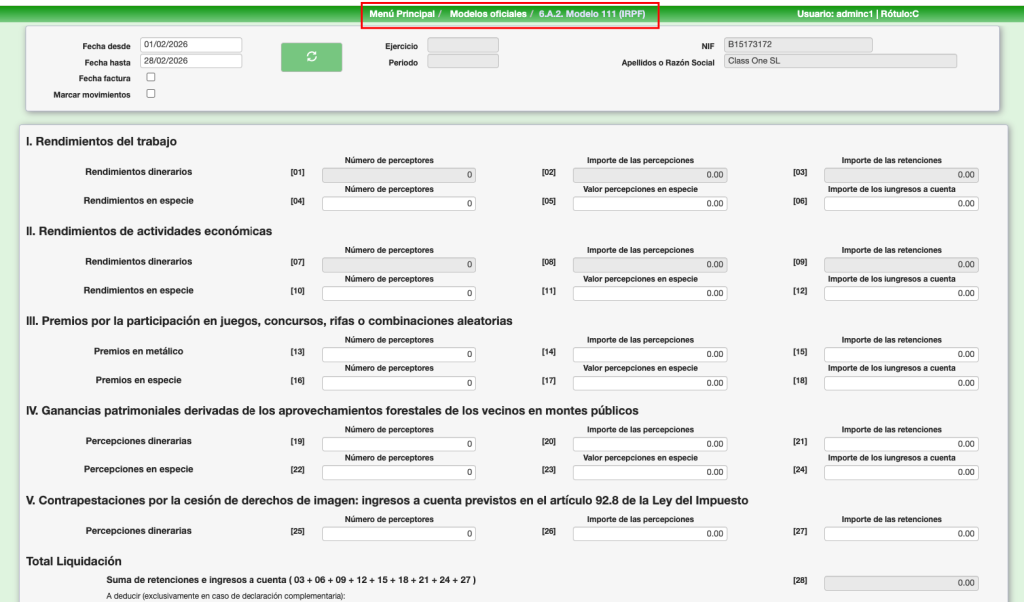Focus field [13] premios en metálico perceptores
The image size is (1024, 602).
(x=398, y=354)
